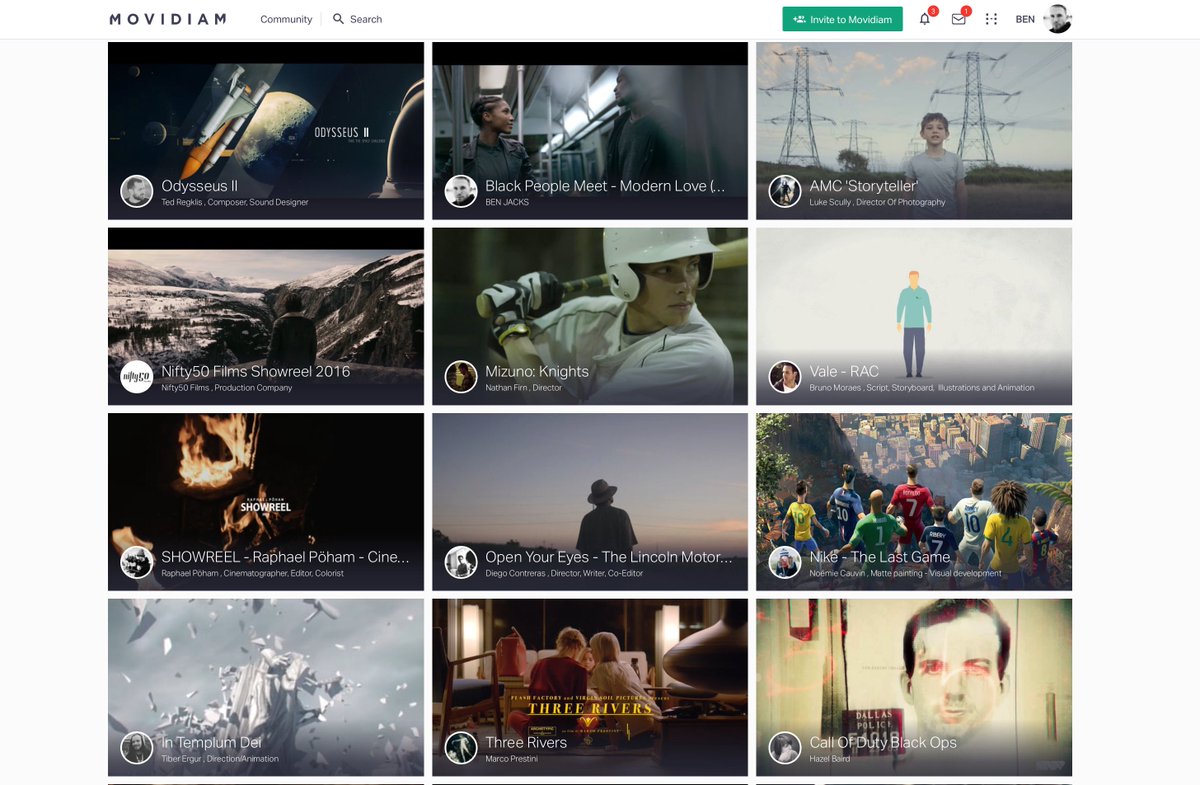Open SHOWREEL - Raphael Pöham title
Screen dimensions: 1200x785
pos(285,557)
